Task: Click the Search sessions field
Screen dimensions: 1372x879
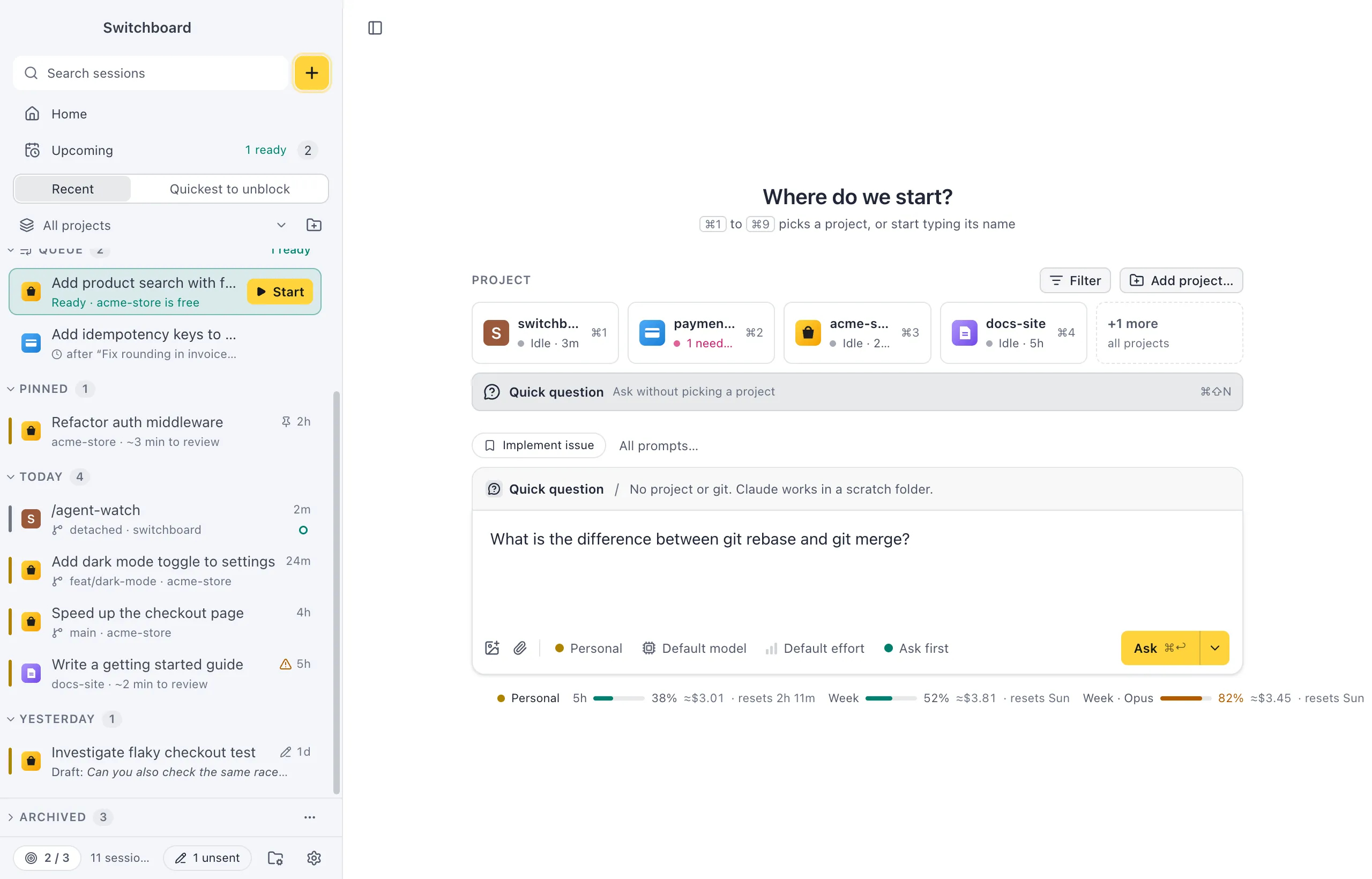Action: tap(151, 73)
